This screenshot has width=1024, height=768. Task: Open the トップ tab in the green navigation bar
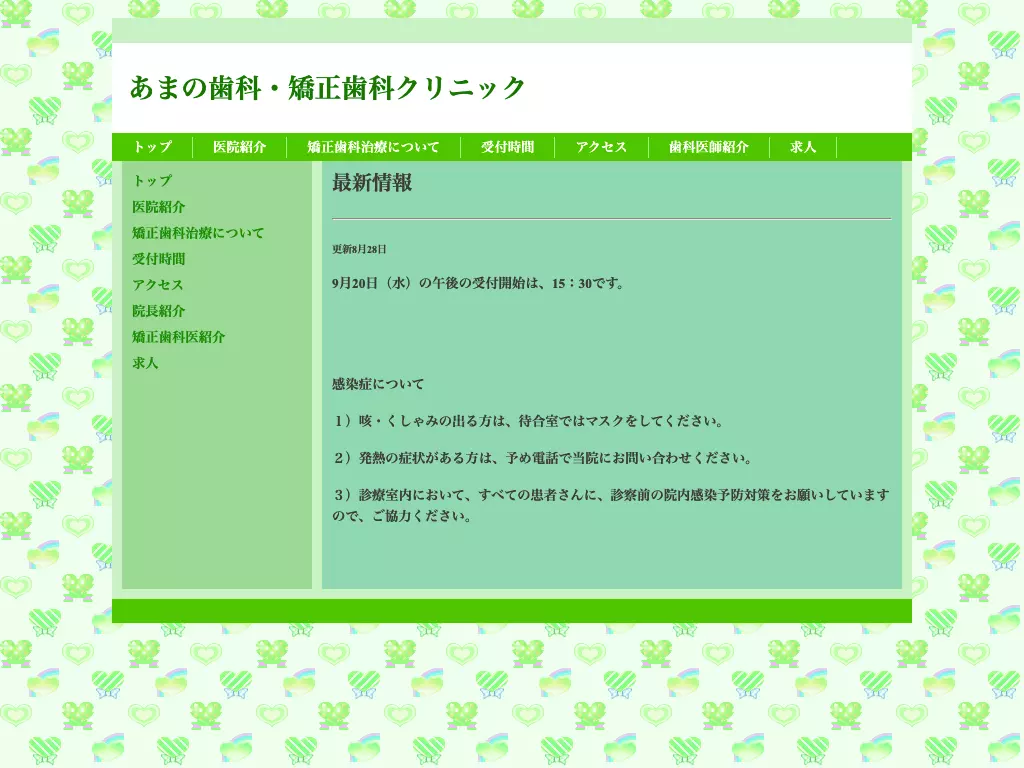point(152,147)
